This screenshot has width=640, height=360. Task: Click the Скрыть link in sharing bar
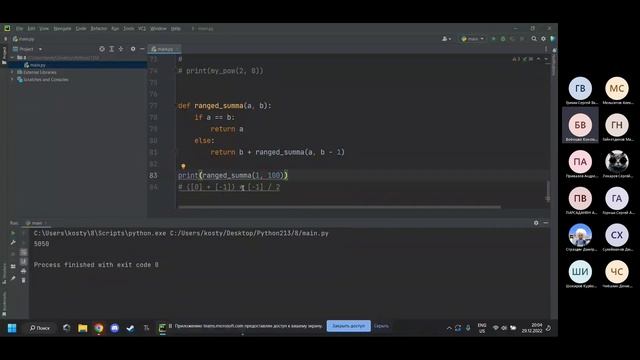coord(381,326)
